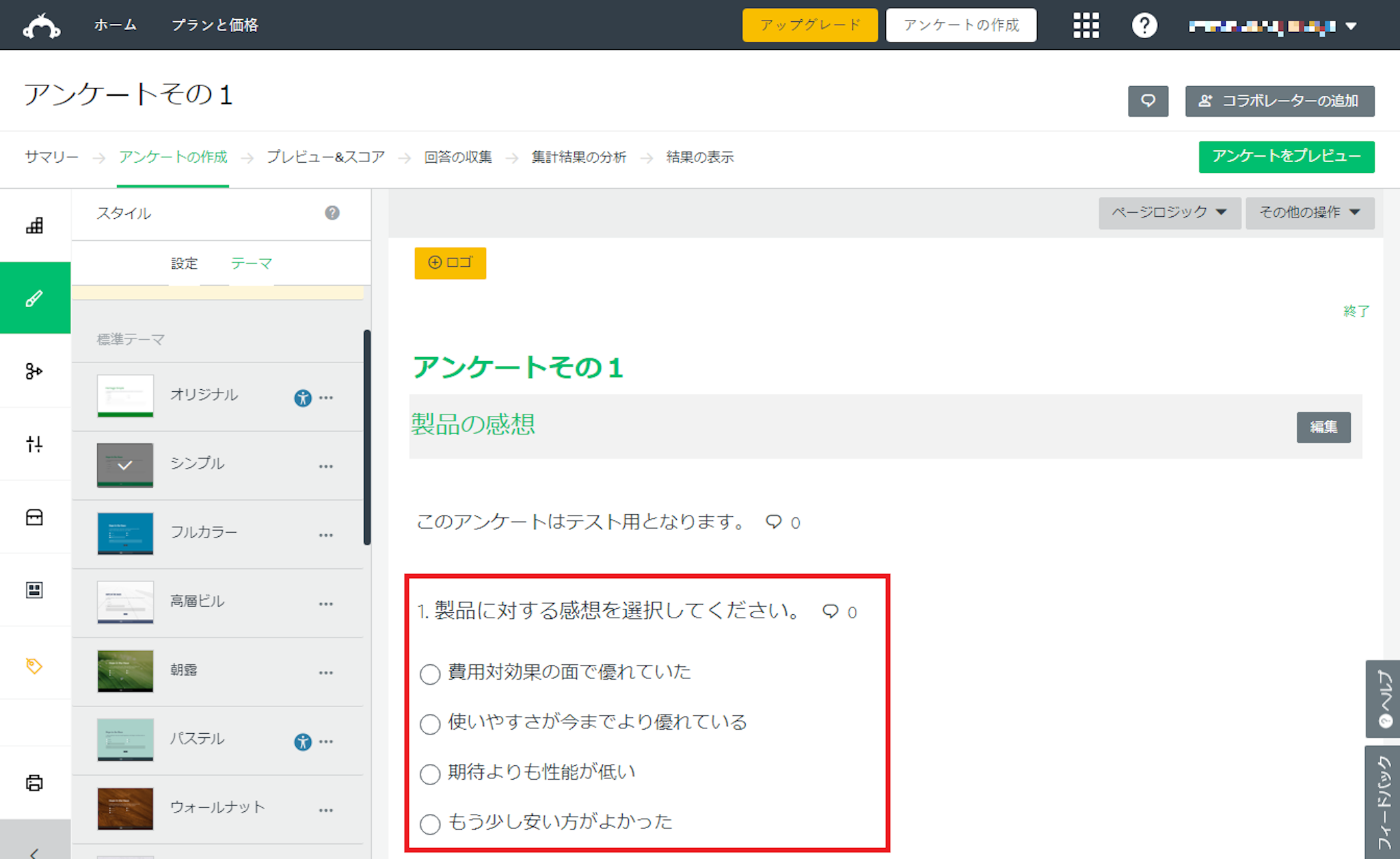Click the Style panel help icon
The height and width of the screenshot is (859, 1400).
[332, 213]
